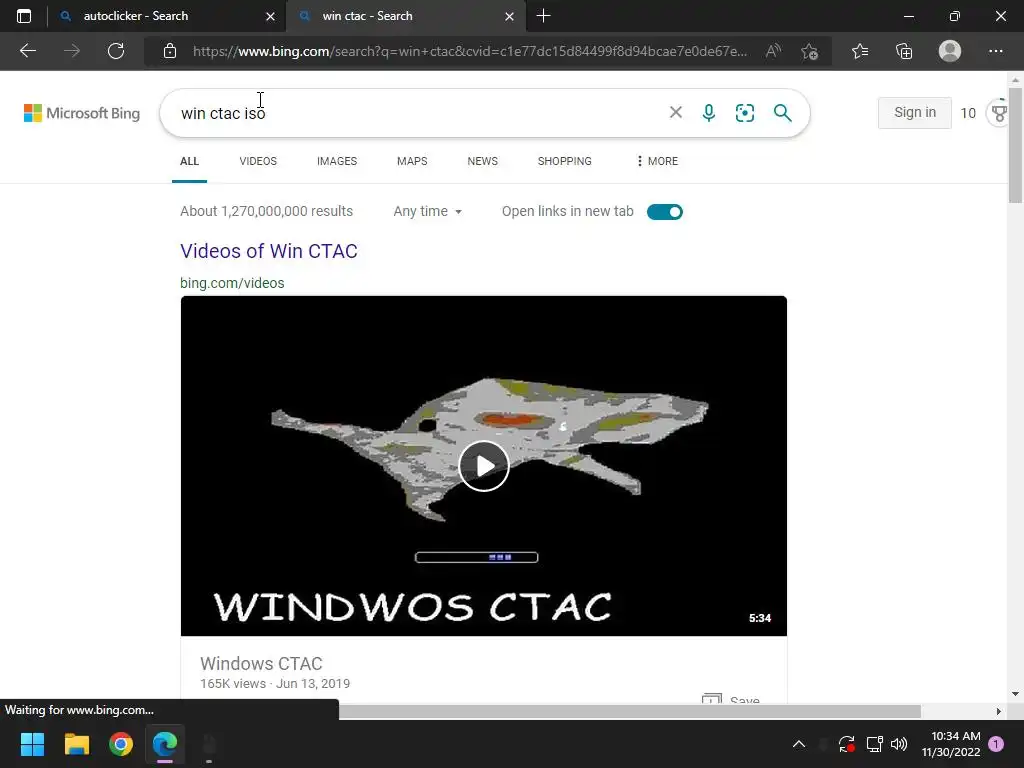1024x768 pixels.
Task: Switch to SHOPPING results tab
Action: click(x=565, y=161)
